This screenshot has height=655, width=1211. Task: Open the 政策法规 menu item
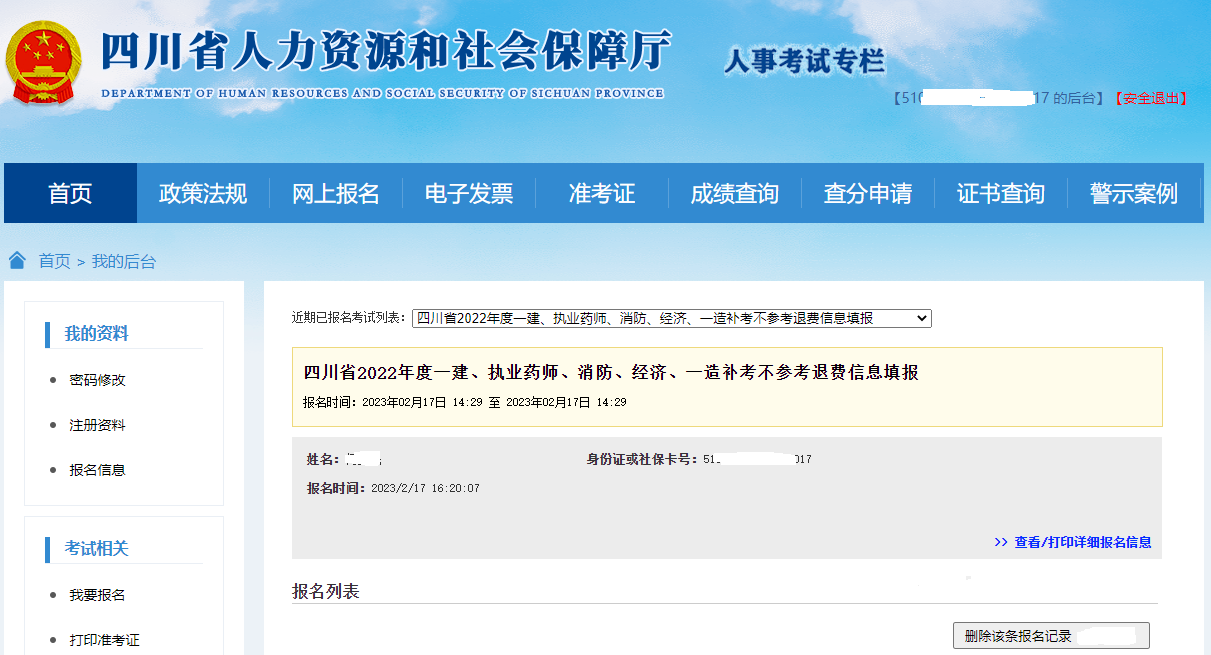(x=202, y=193)
